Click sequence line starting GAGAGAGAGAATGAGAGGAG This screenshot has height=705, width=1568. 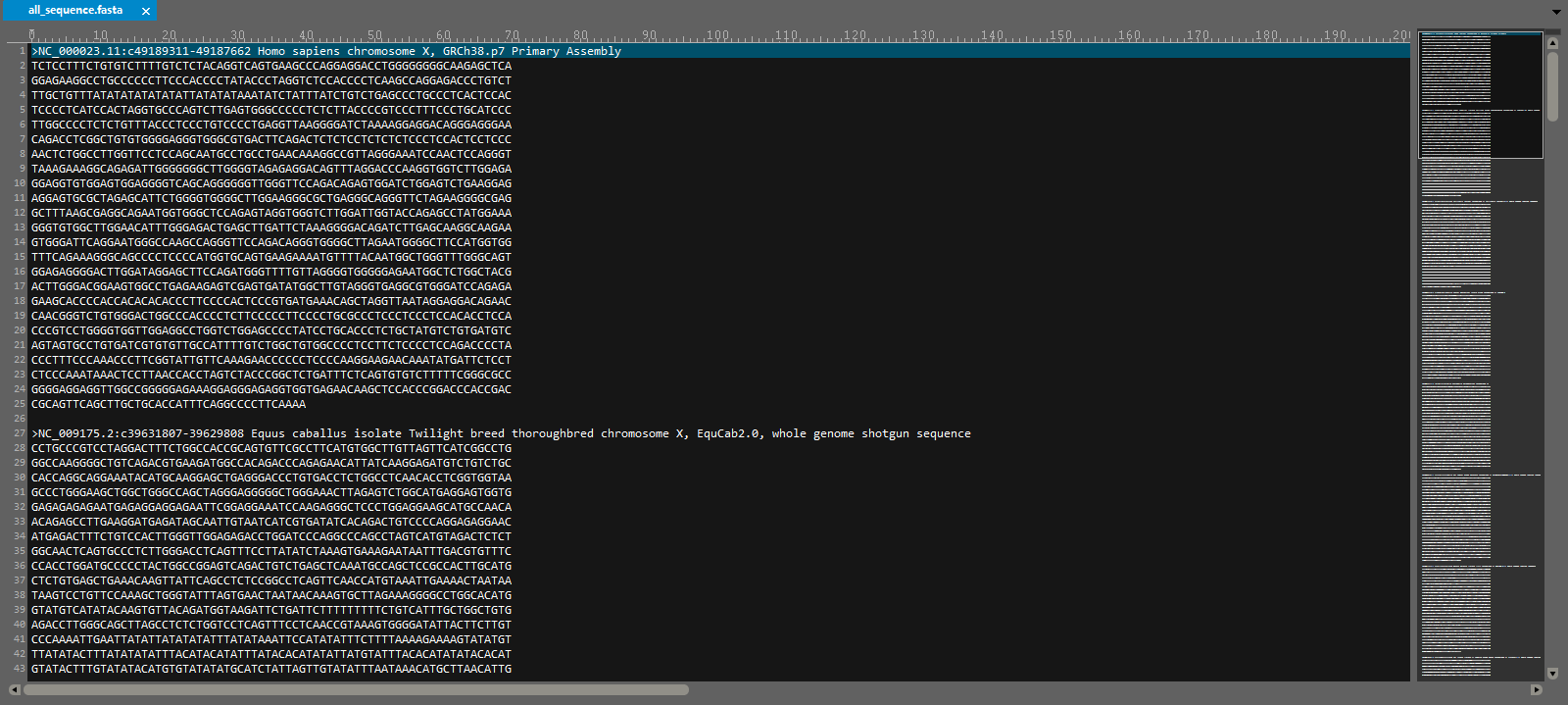coord(271,507)
